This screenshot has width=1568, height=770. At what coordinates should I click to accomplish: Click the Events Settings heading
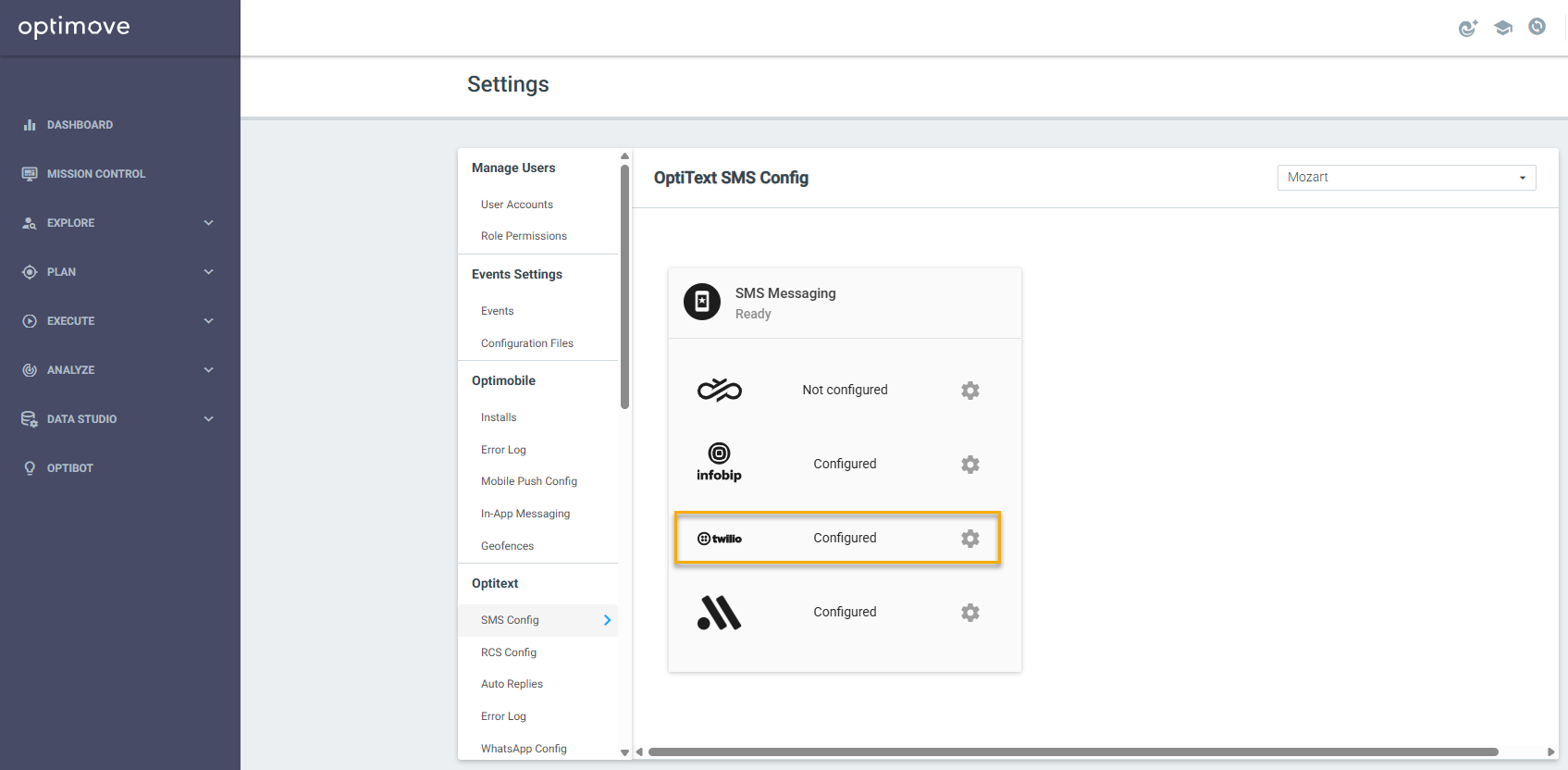point(517,274)
